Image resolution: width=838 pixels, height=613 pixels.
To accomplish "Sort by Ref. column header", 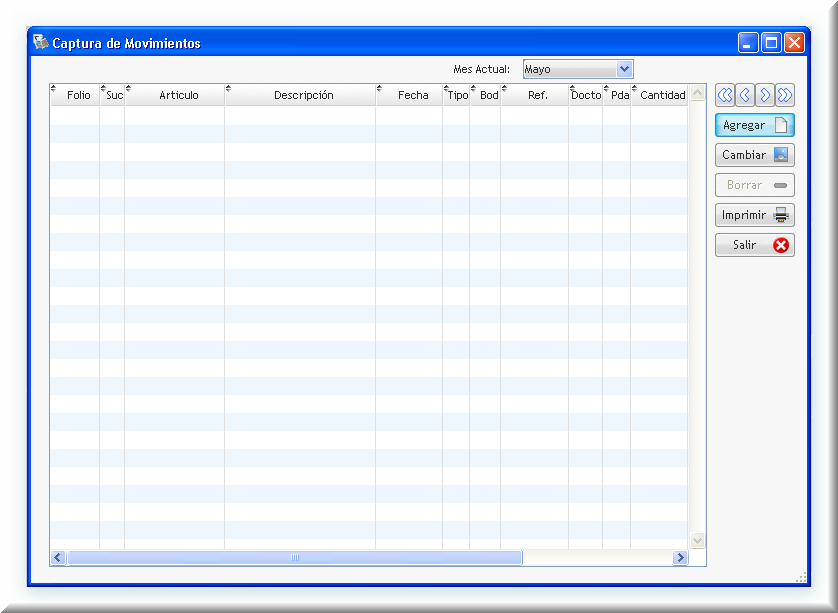I will [535, 95].
